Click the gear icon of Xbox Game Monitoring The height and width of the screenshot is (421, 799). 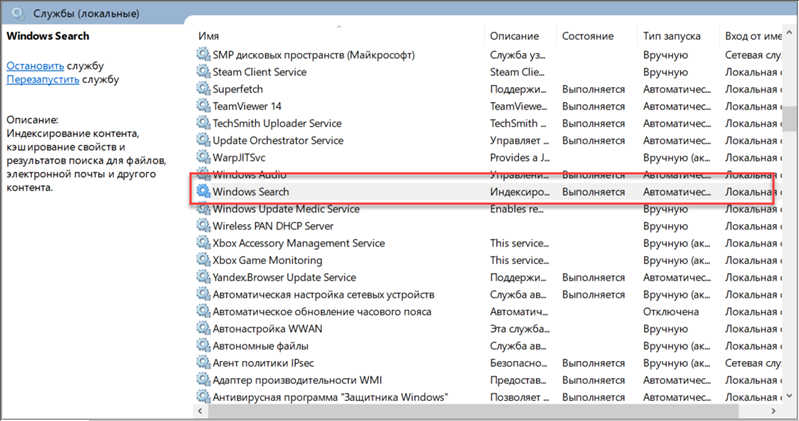click(203, 259)
